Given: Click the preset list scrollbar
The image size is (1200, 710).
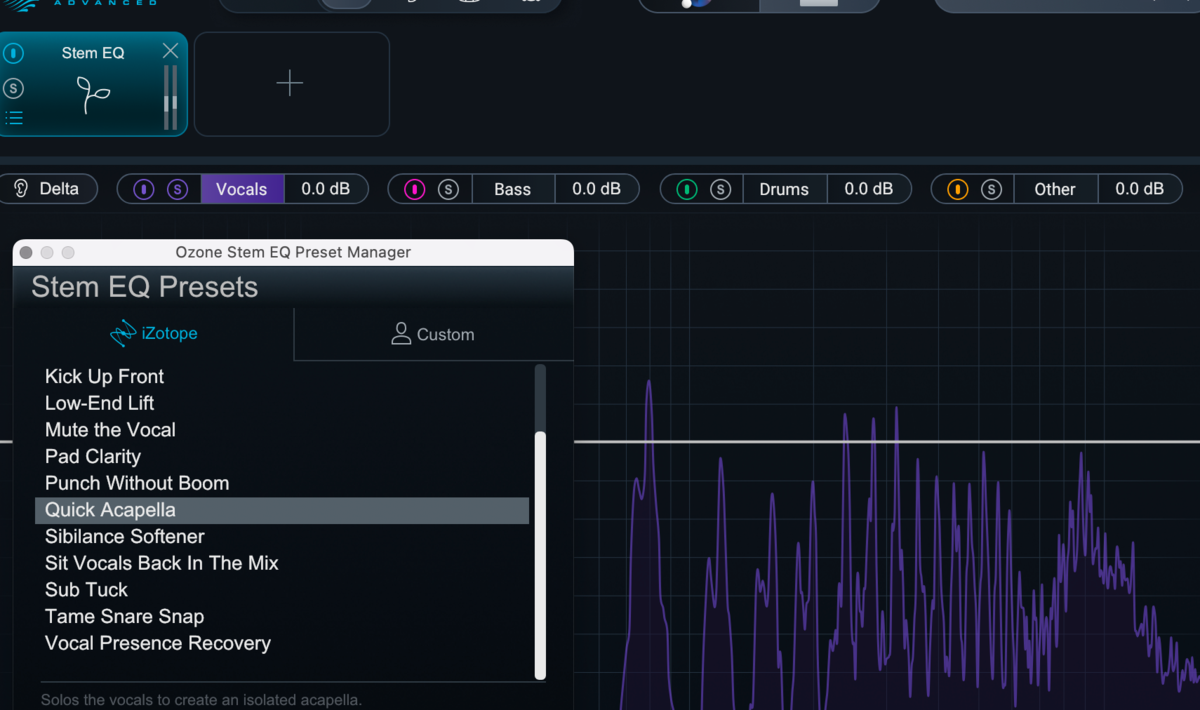Looking at the screenshot, I should click(541, 555).
